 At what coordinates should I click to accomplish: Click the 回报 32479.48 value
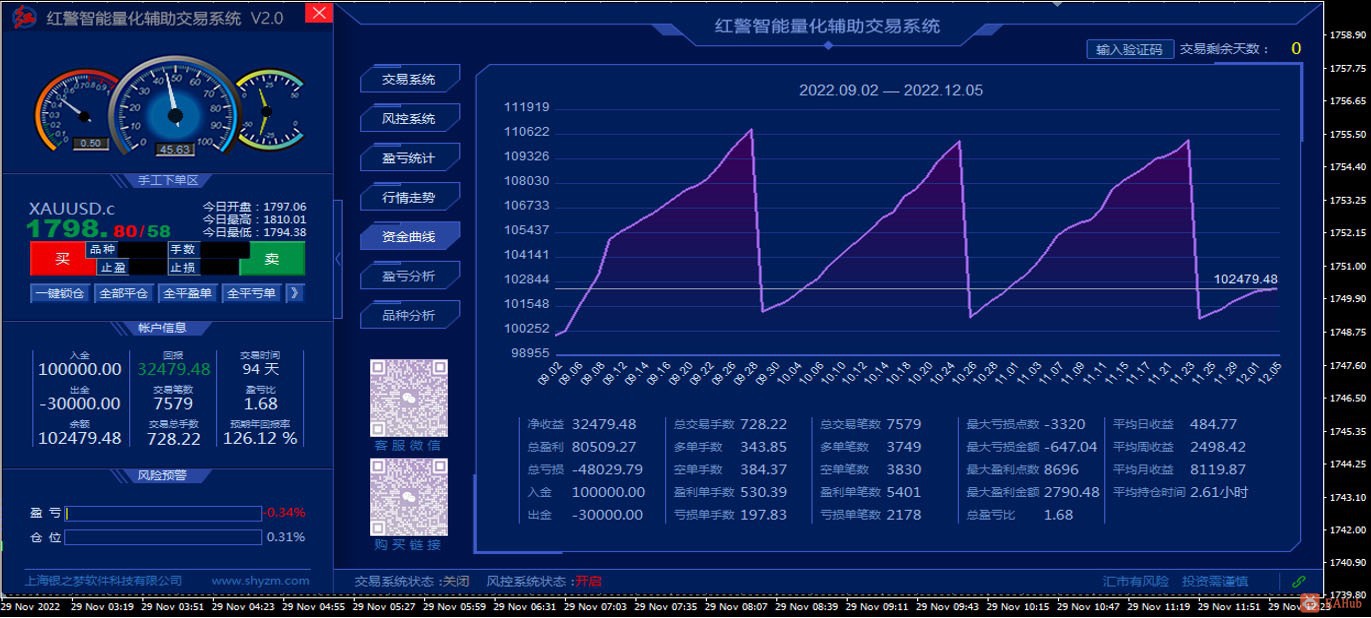(174, 369)
